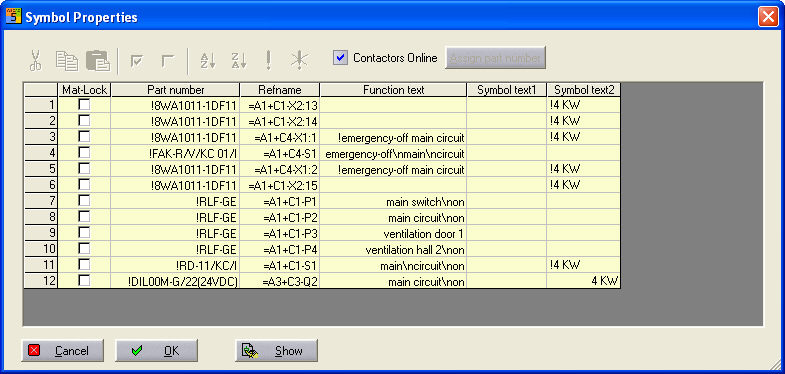785x374 pixels.
Task: Select function text ventilation door 1 cell
Action: (394, 233)
